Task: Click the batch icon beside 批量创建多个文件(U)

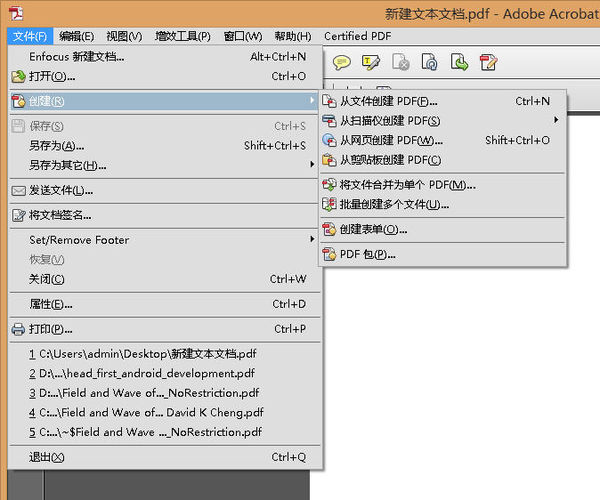Action: (329, 204)
